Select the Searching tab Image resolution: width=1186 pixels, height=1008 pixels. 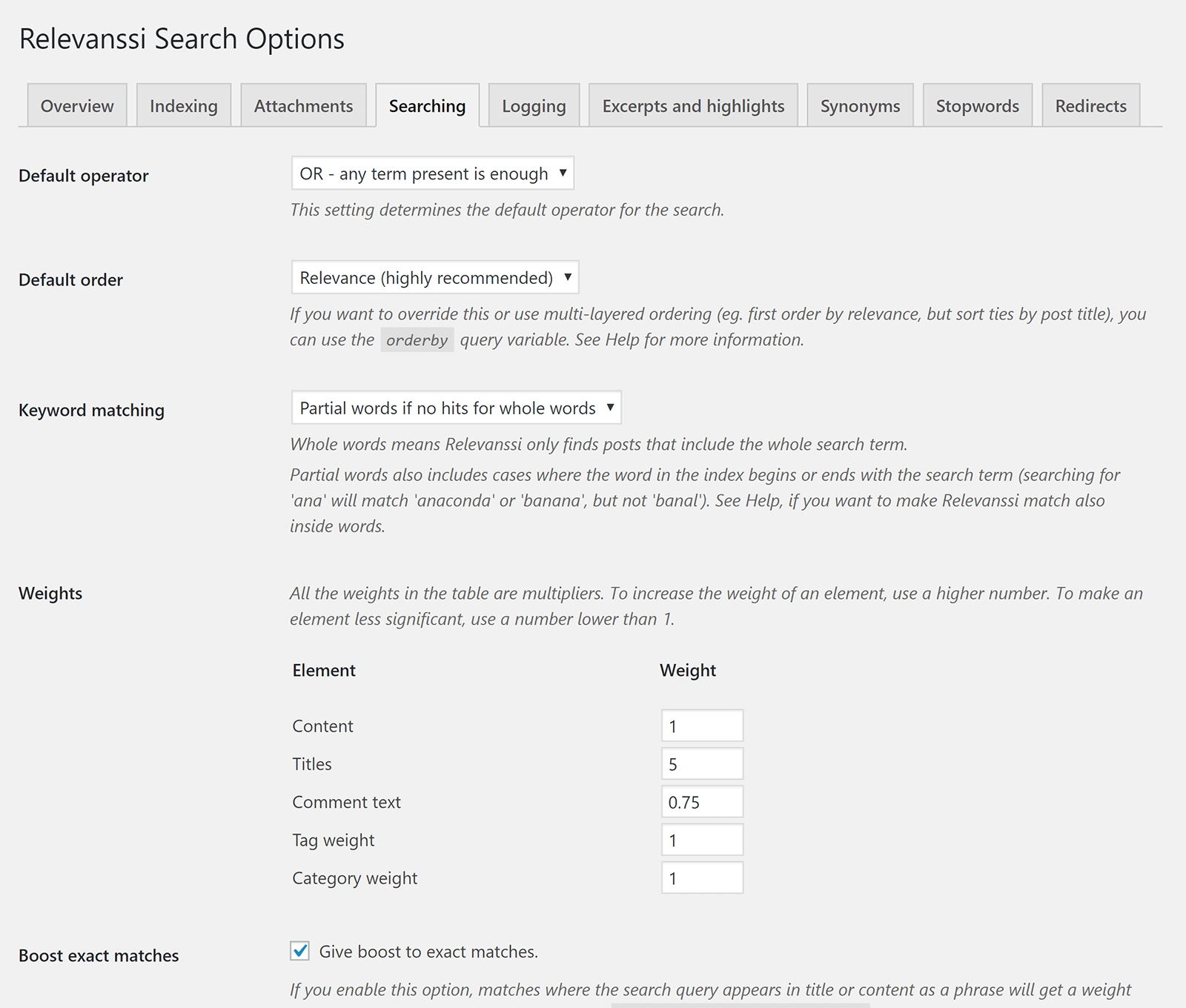(x=427, y=105)
